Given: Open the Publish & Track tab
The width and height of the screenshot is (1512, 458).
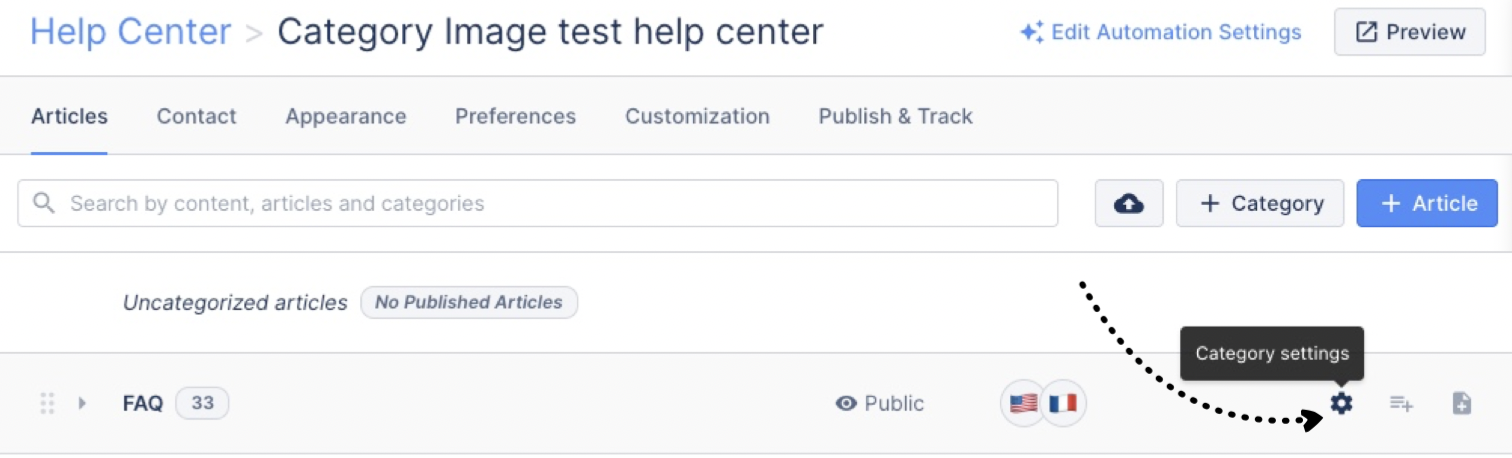Looking at the screenshot, I should (895, 116).
